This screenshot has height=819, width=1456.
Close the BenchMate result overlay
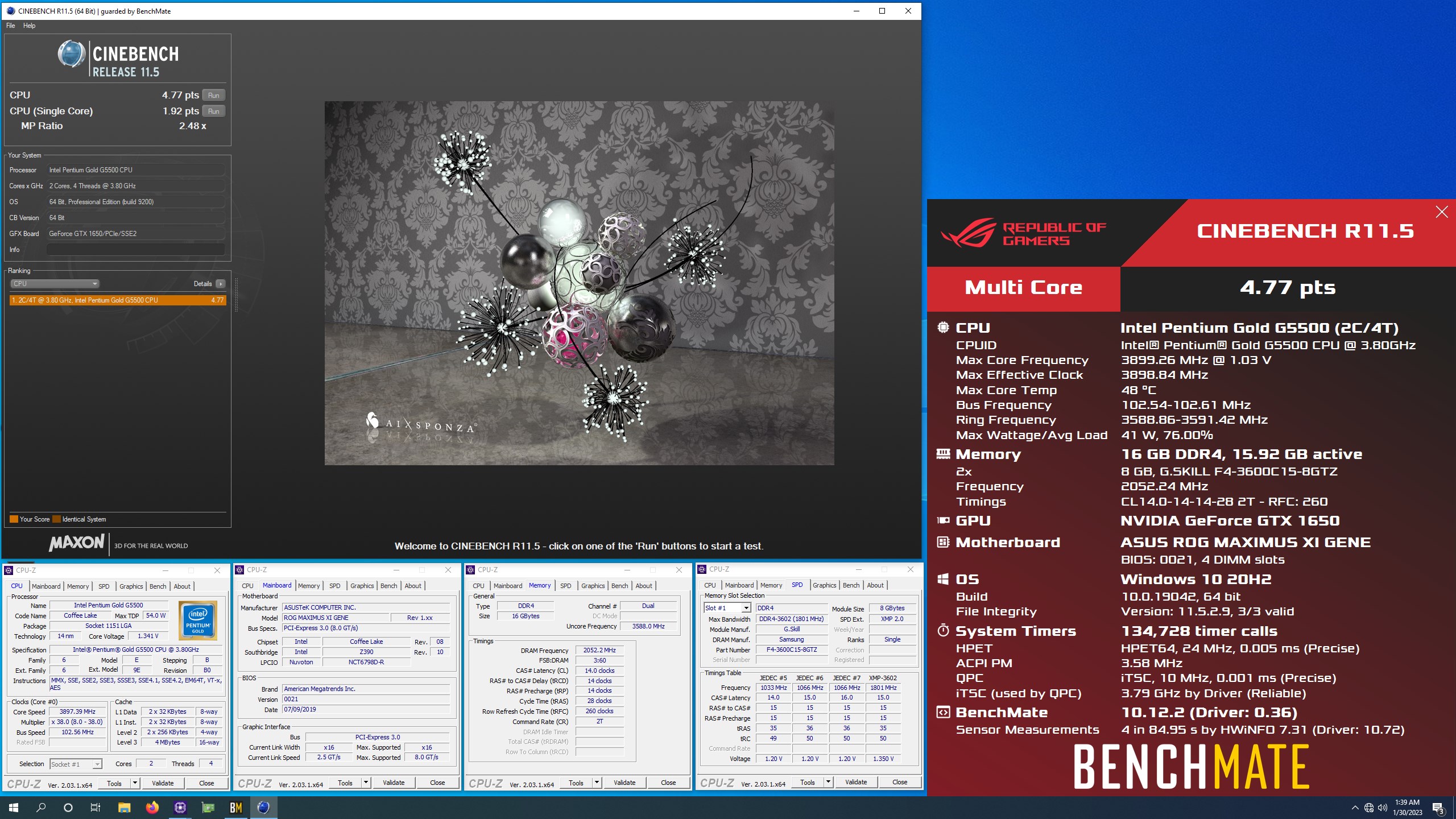pyautogui.click(x=1441, y=212)
